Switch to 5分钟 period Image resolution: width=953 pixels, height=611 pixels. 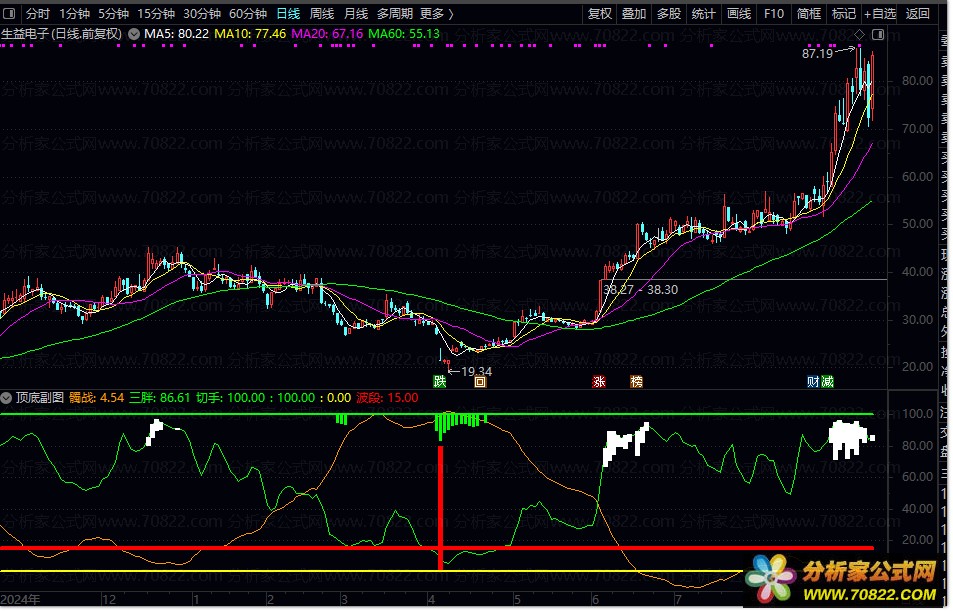point(114,13)
